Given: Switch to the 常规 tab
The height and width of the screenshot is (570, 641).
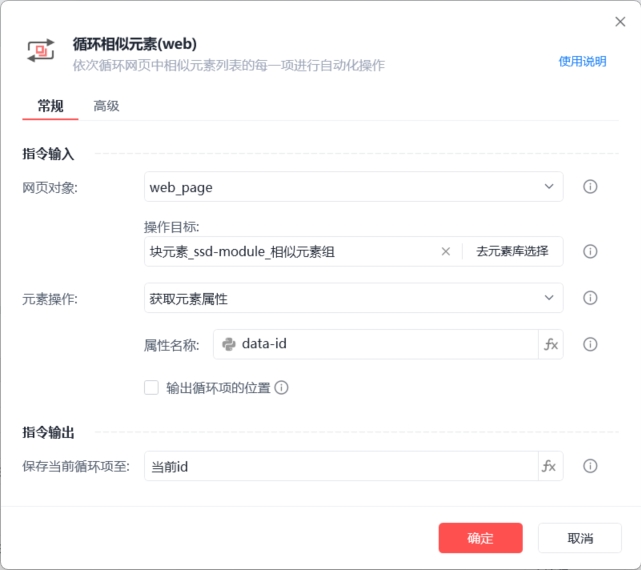Looking at the screenshot, I should tap(50, 106).
